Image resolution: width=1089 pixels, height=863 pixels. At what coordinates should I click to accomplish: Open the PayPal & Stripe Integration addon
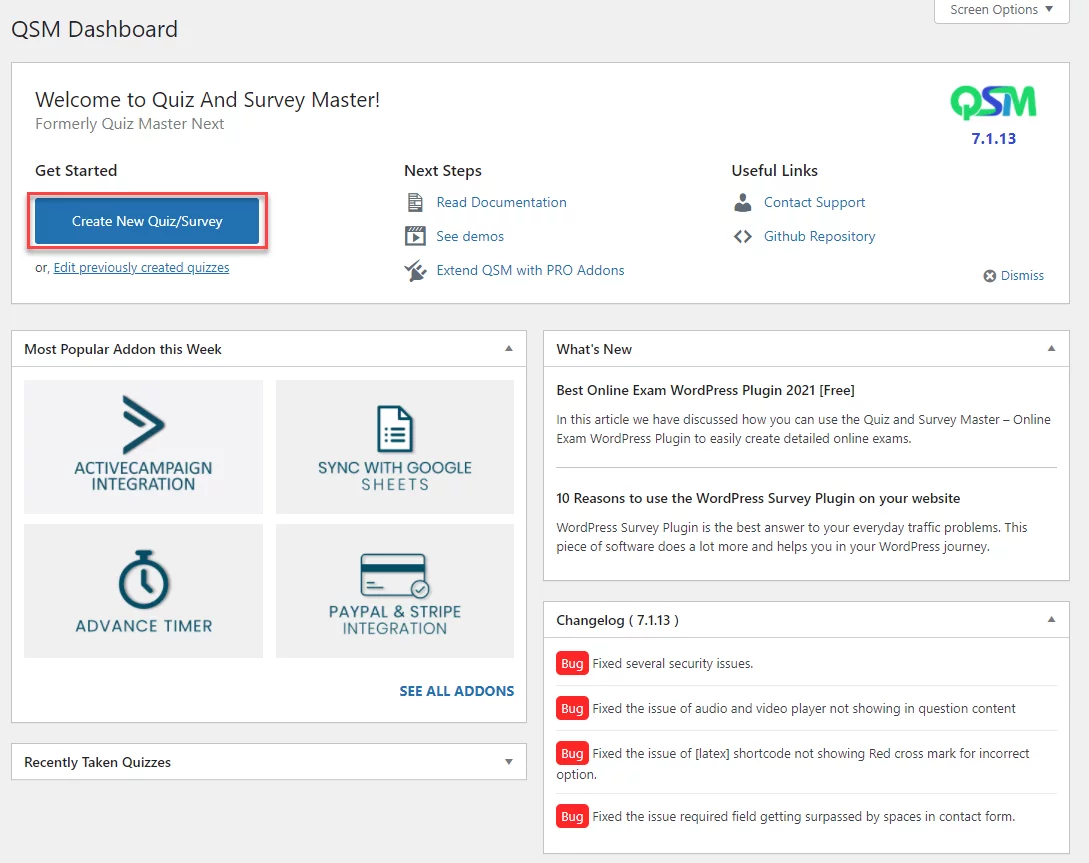pos(394,591)
